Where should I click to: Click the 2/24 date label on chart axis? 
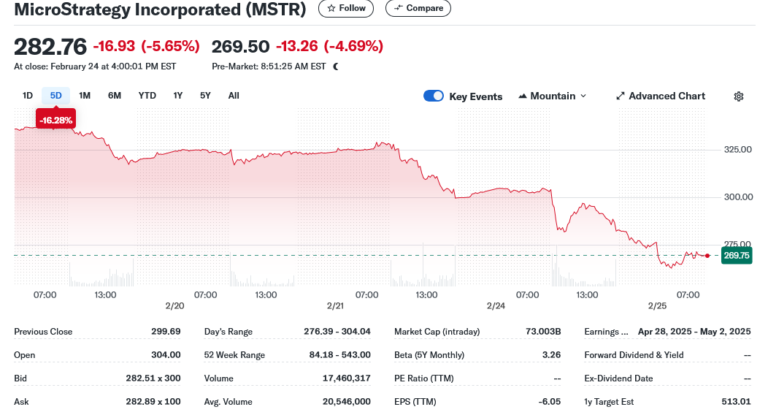click(496, 306)
